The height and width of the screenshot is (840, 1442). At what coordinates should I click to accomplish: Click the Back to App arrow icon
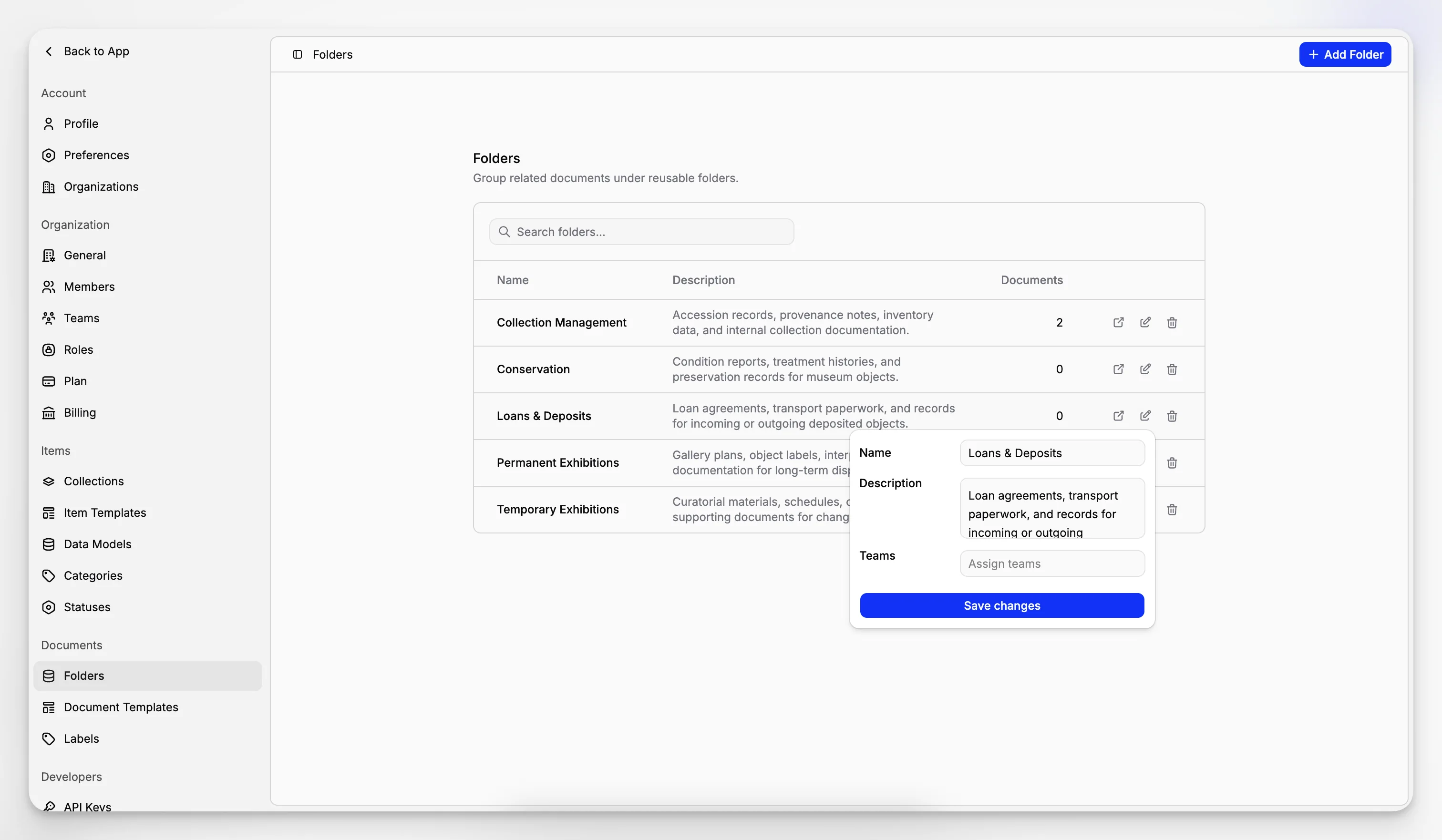pyautogui.click(x=49, y=51)
